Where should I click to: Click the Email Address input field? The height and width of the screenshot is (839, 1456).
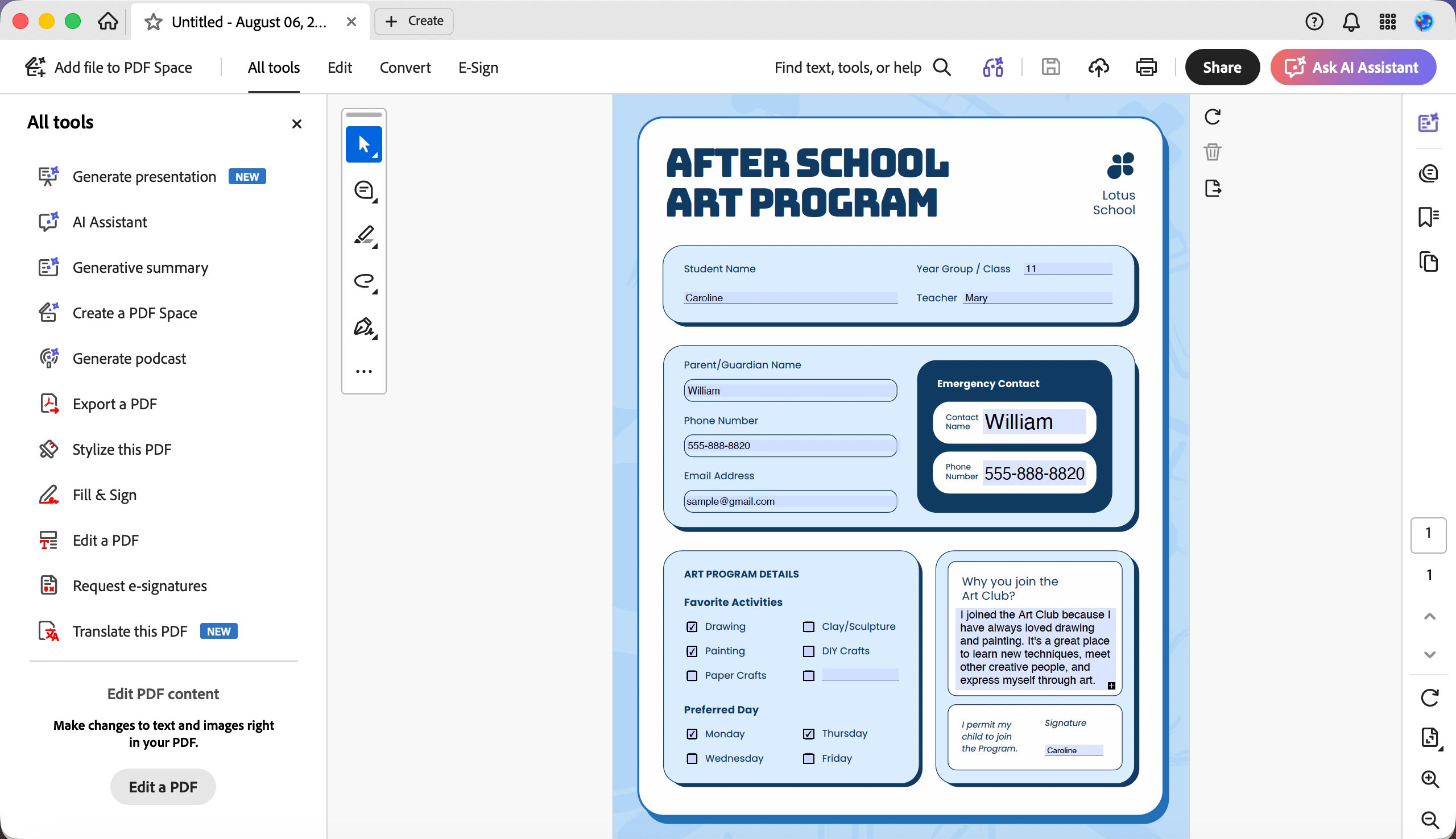(790, 501)
